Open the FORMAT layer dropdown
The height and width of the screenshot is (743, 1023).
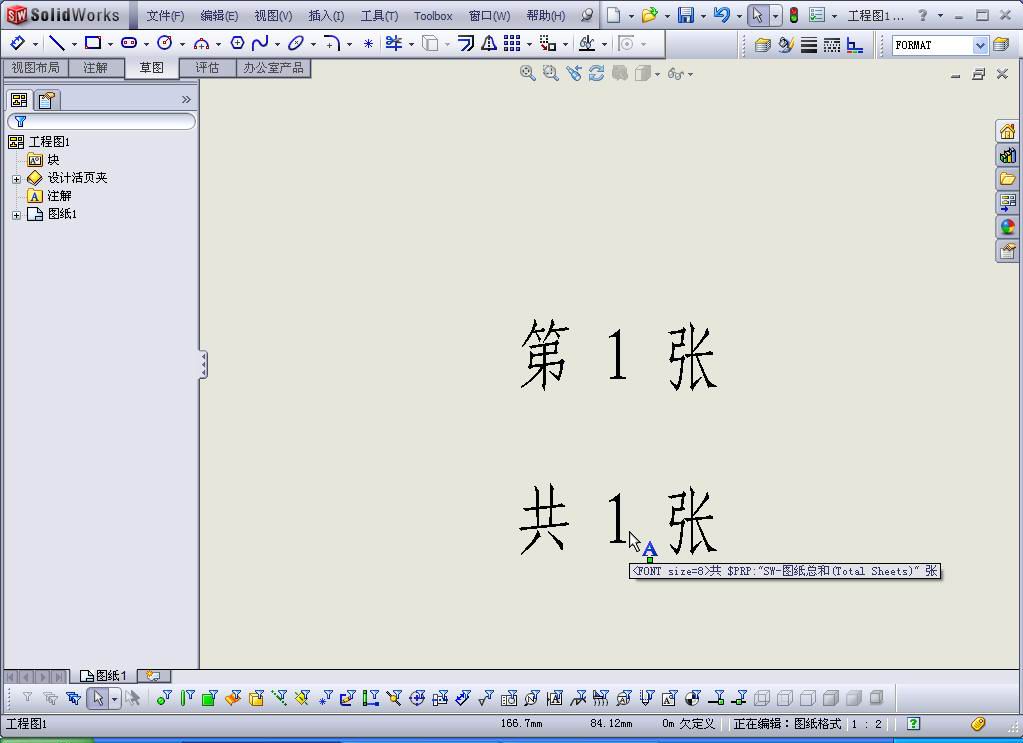tap(980, 45)
